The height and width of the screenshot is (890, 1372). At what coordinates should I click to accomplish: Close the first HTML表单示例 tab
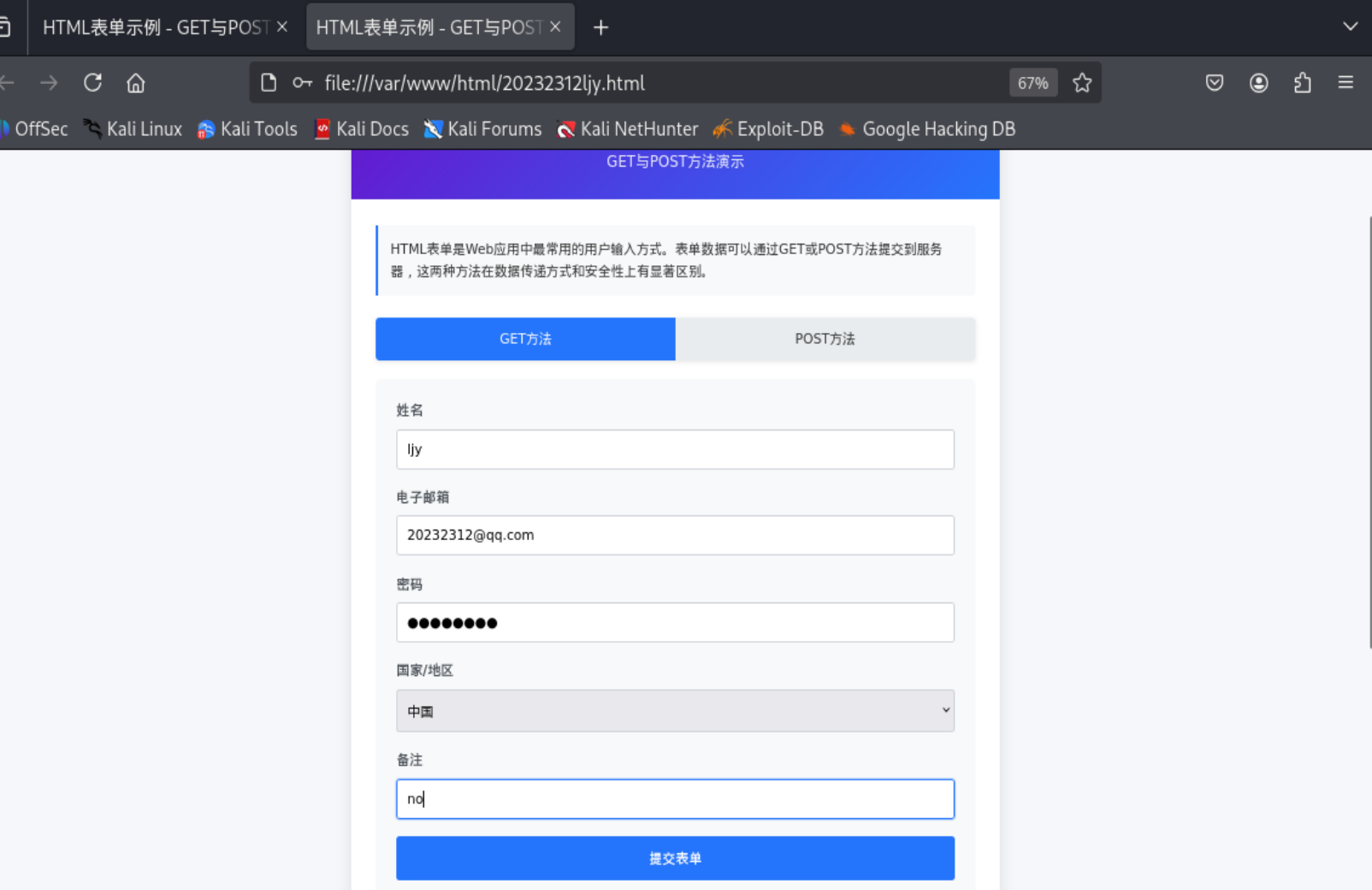(281, 27)
